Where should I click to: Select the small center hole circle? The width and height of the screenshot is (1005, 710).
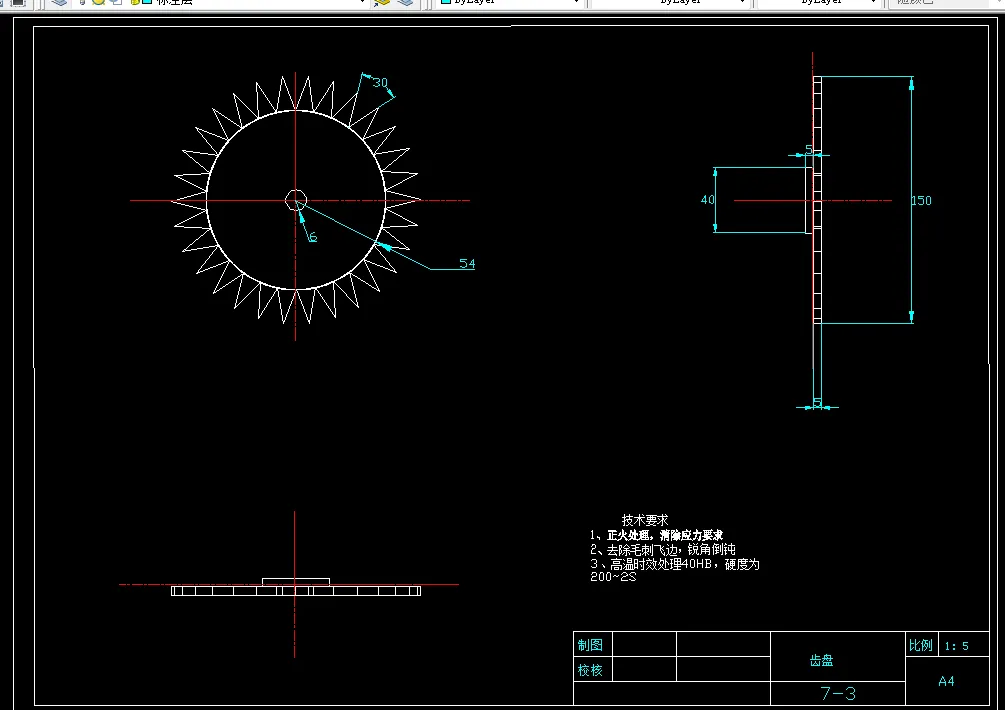(295, 200)
